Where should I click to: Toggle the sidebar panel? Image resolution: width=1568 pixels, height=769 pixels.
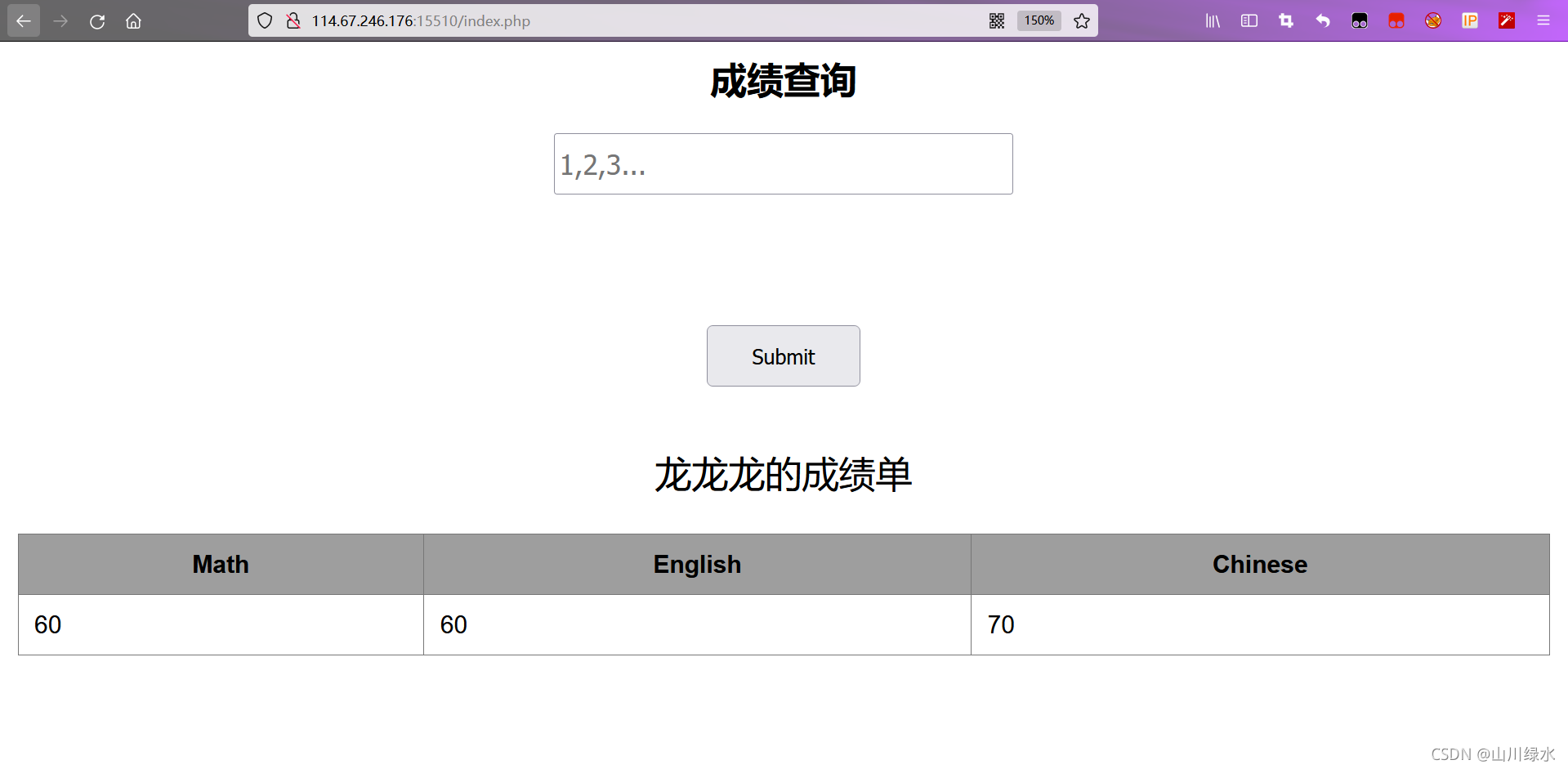[x=1249, y=21]
